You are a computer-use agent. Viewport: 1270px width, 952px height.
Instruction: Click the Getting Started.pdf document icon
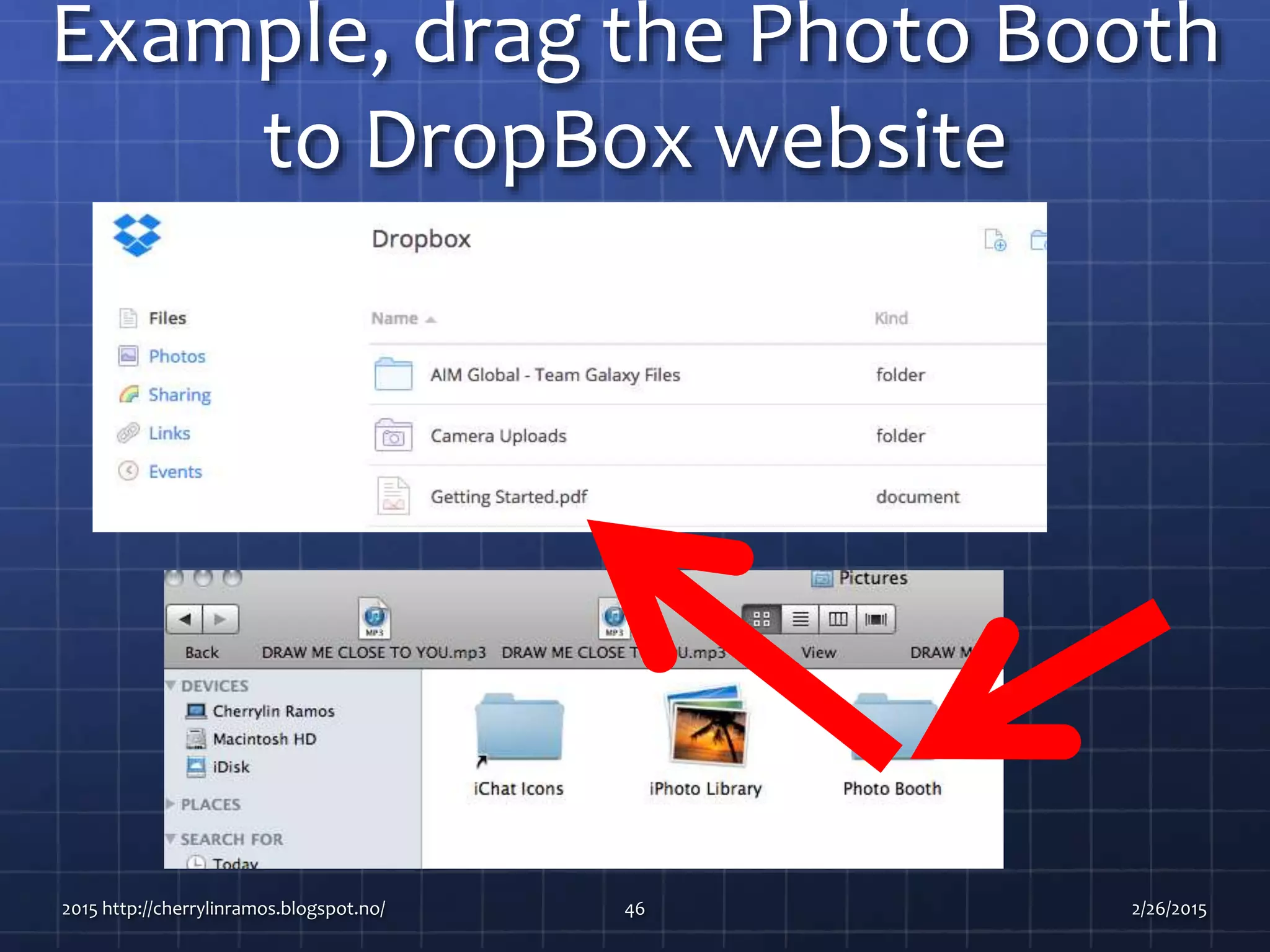393,496
